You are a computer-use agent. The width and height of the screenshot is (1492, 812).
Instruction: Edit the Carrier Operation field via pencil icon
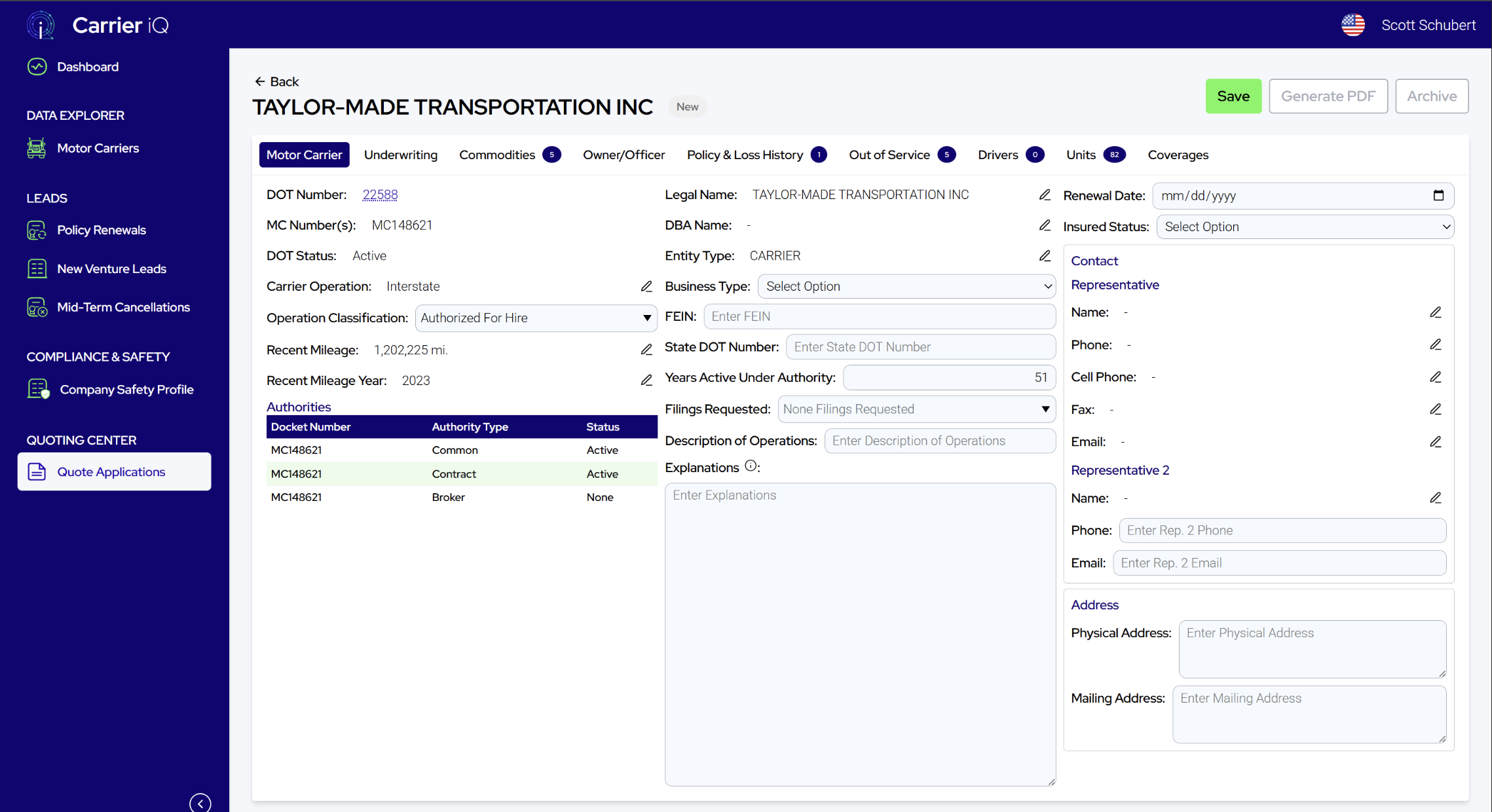pyautogui.click(x=646, y=287)
